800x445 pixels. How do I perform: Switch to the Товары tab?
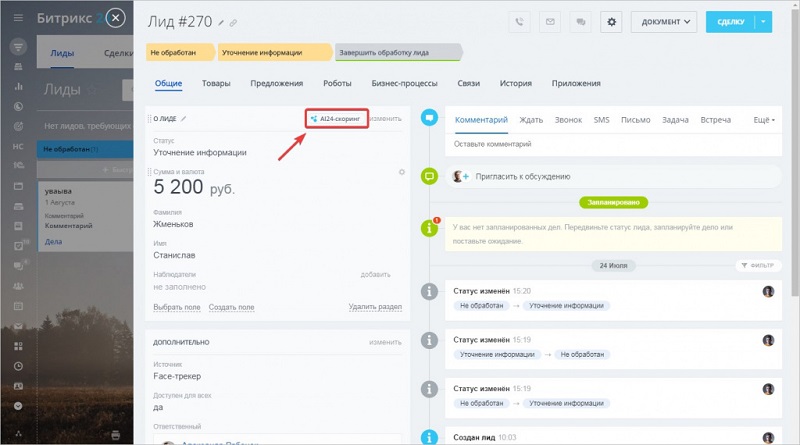click(x=216, y=83)
